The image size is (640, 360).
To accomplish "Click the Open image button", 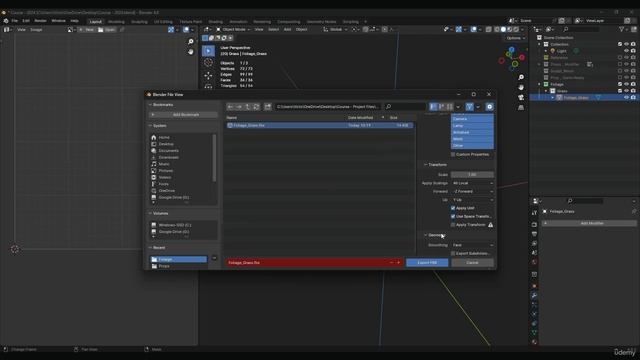I will [107, 29].
